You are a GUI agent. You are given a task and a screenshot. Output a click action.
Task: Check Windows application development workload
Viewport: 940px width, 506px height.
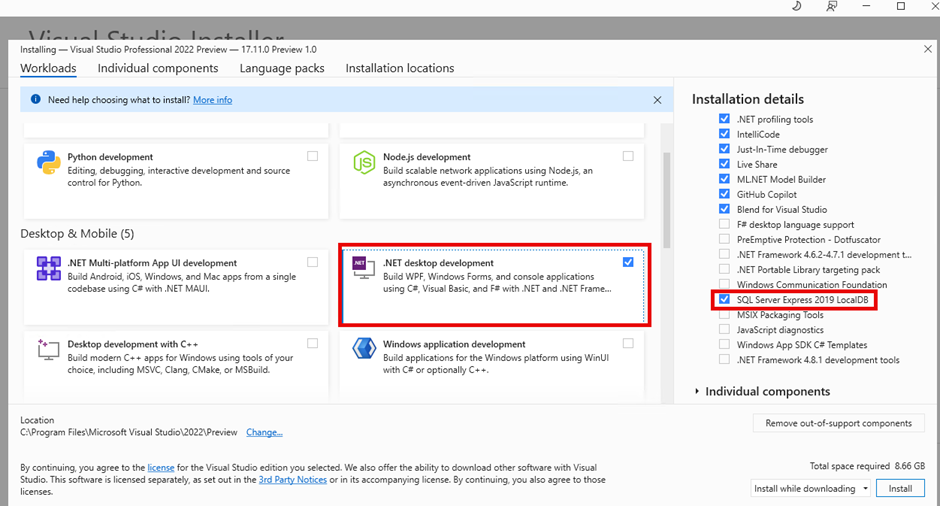point(628,344)
